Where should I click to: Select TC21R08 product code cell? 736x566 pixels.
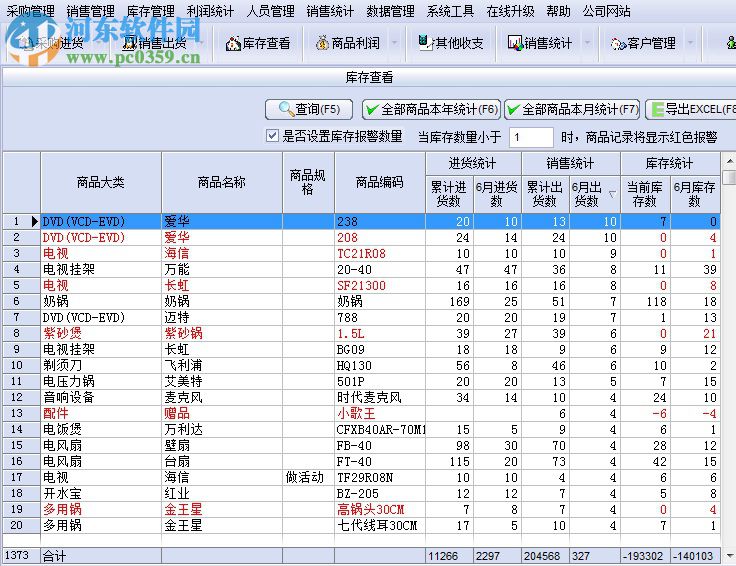coord(380,253)
